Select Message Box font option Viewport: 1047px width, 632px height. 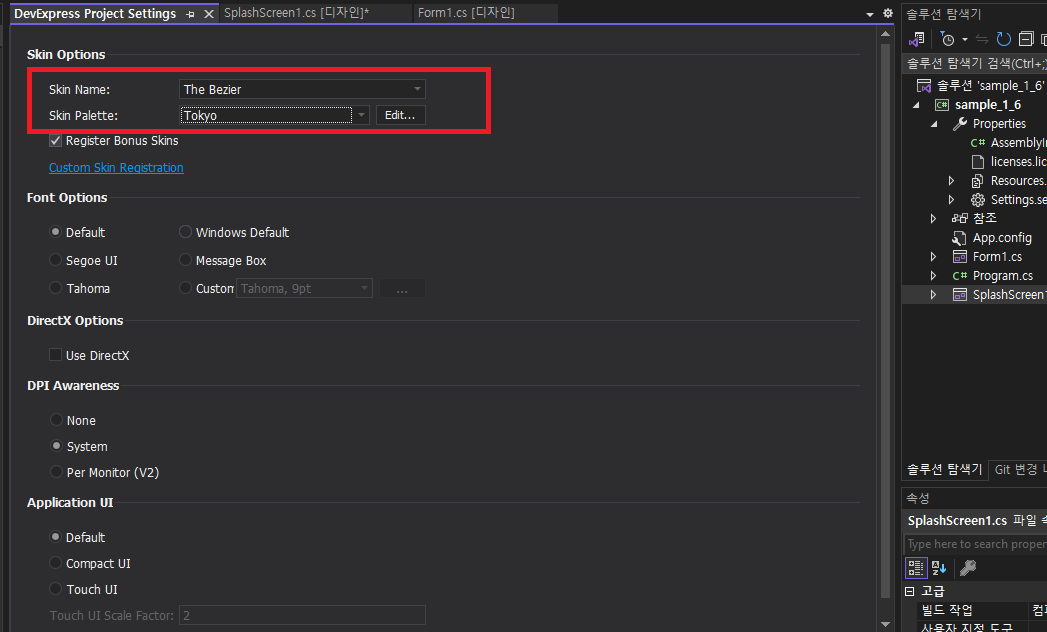[186, 260]
